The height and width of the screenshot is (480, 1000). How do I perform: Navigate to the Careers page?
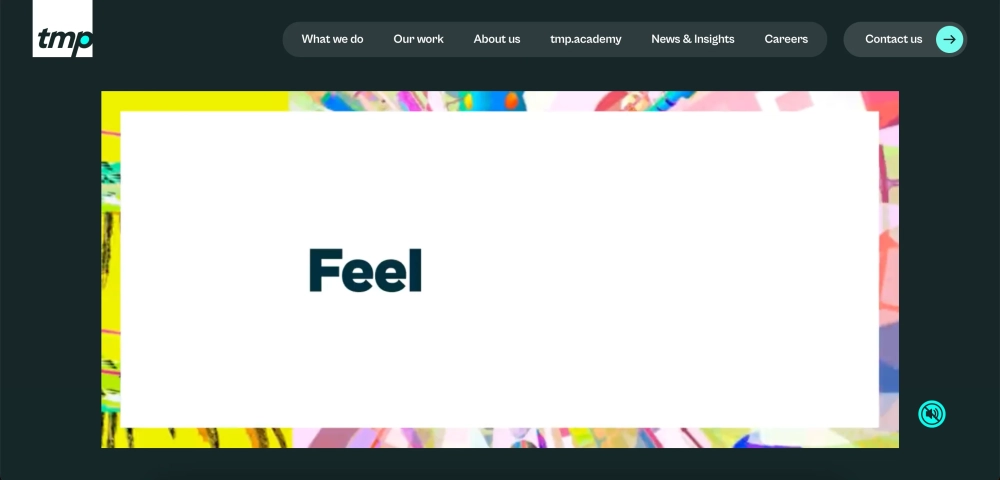pos(786,39)
